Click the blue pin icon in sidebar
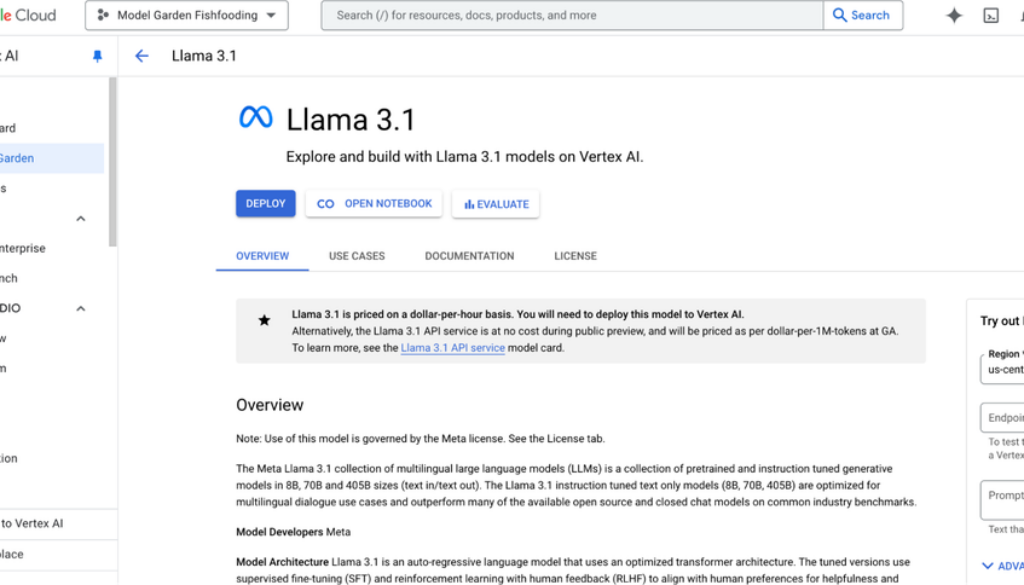Screen dimensions: 1024x585 pos(97,57)
